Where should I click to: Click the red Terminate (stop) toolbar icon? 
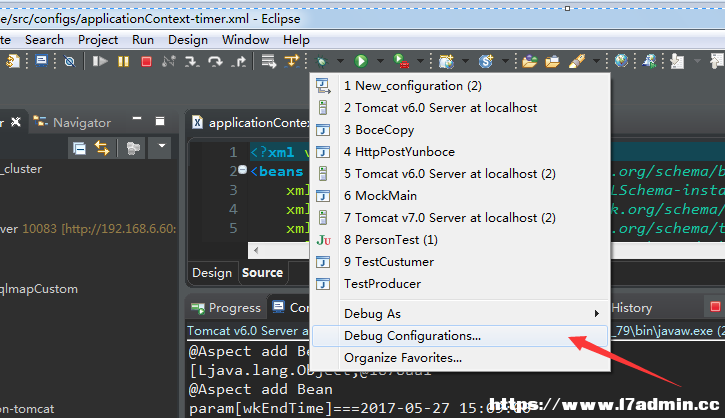[x=147, y=61]
